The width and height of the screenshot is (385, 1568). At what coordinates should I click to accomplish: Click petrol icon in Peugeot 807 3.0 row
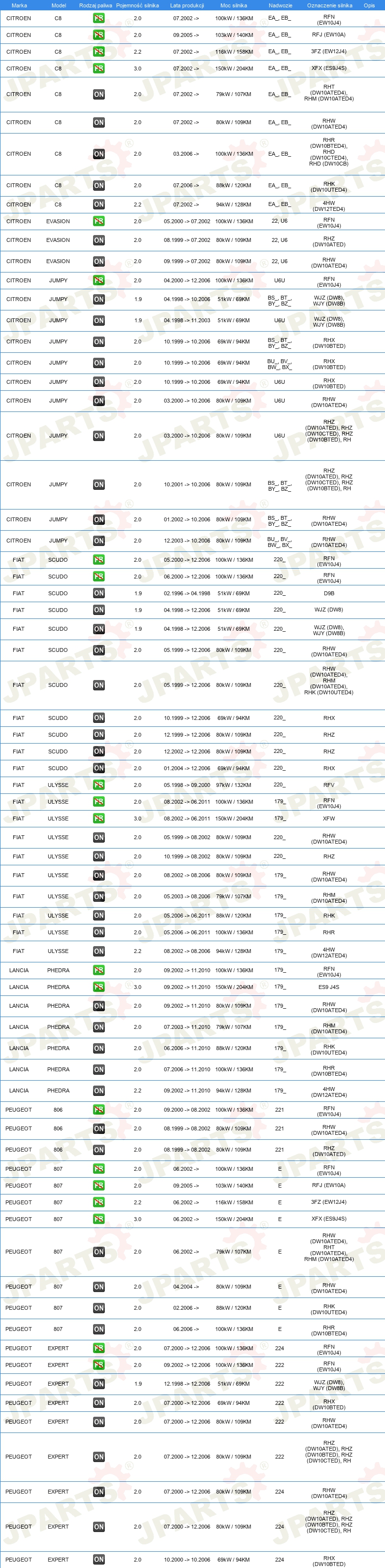98,1219
